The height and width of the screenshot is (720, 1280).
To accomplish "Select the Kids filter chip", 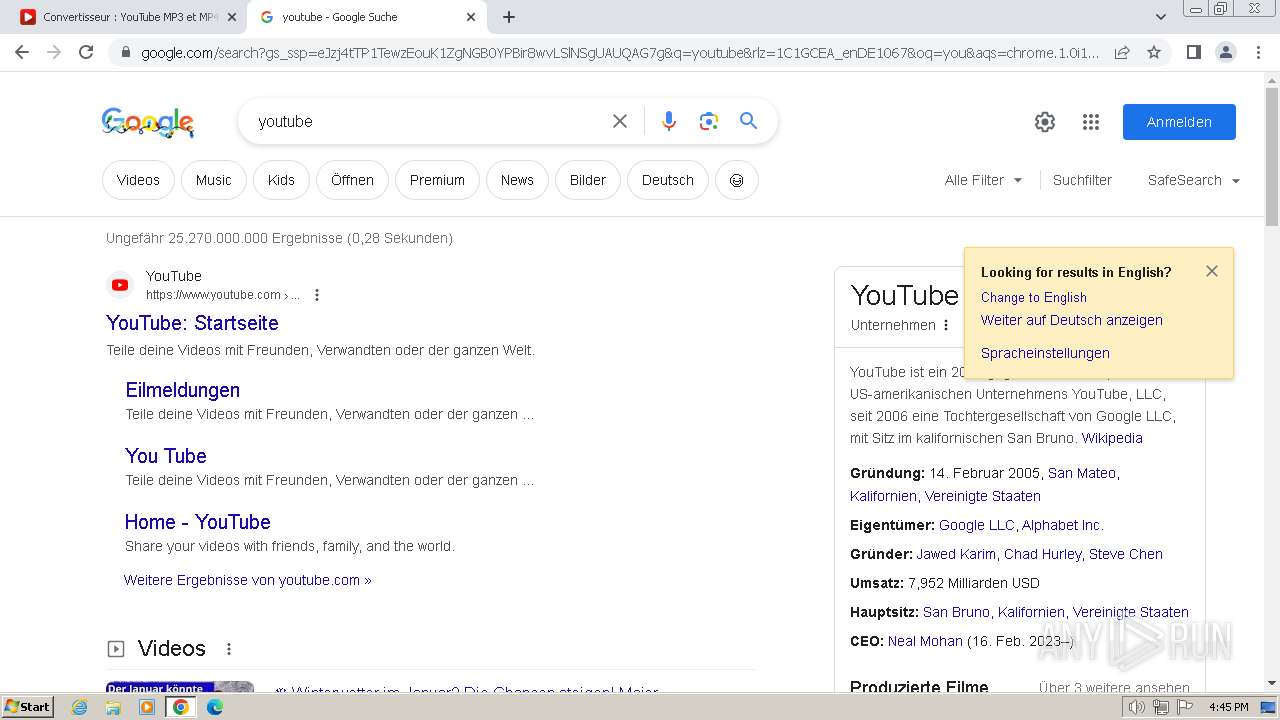I will click(x=281, y=180).
